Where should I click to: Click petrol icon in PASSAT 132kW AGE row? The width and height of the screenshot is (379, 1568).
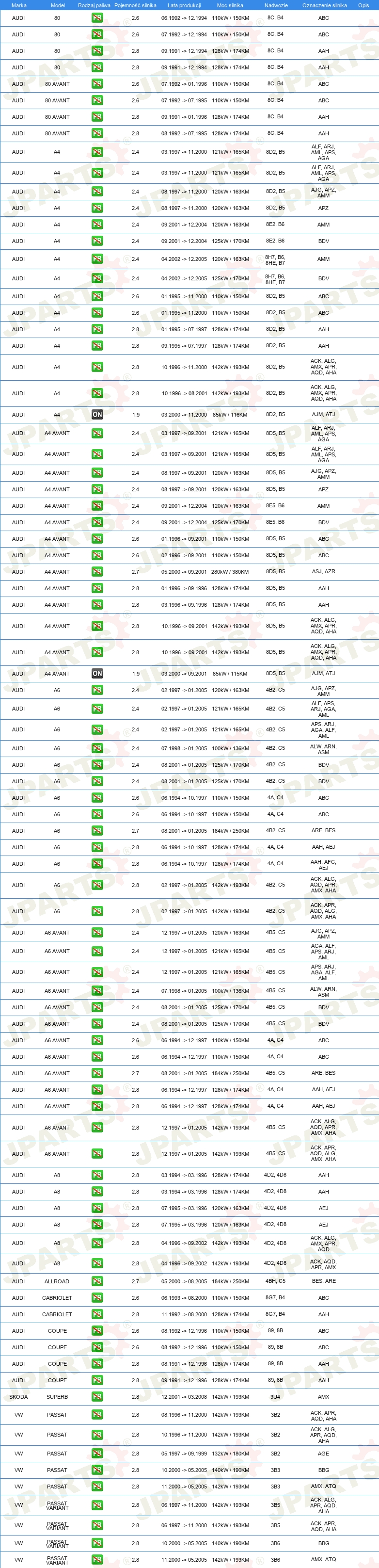[97, 1454]
